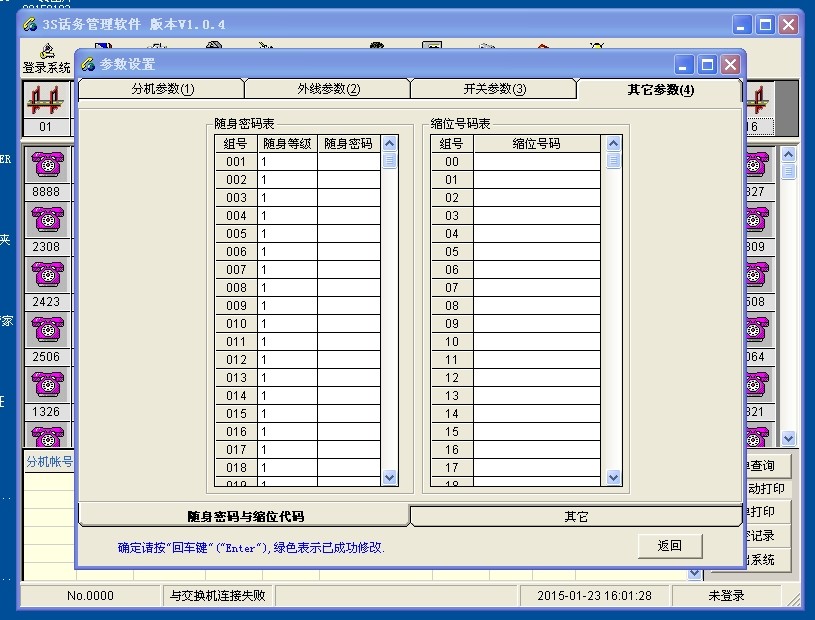This screenshot has width=815, height=620.
Task: Switch to the 分机参数(1) tab
Action: (162, 89)
